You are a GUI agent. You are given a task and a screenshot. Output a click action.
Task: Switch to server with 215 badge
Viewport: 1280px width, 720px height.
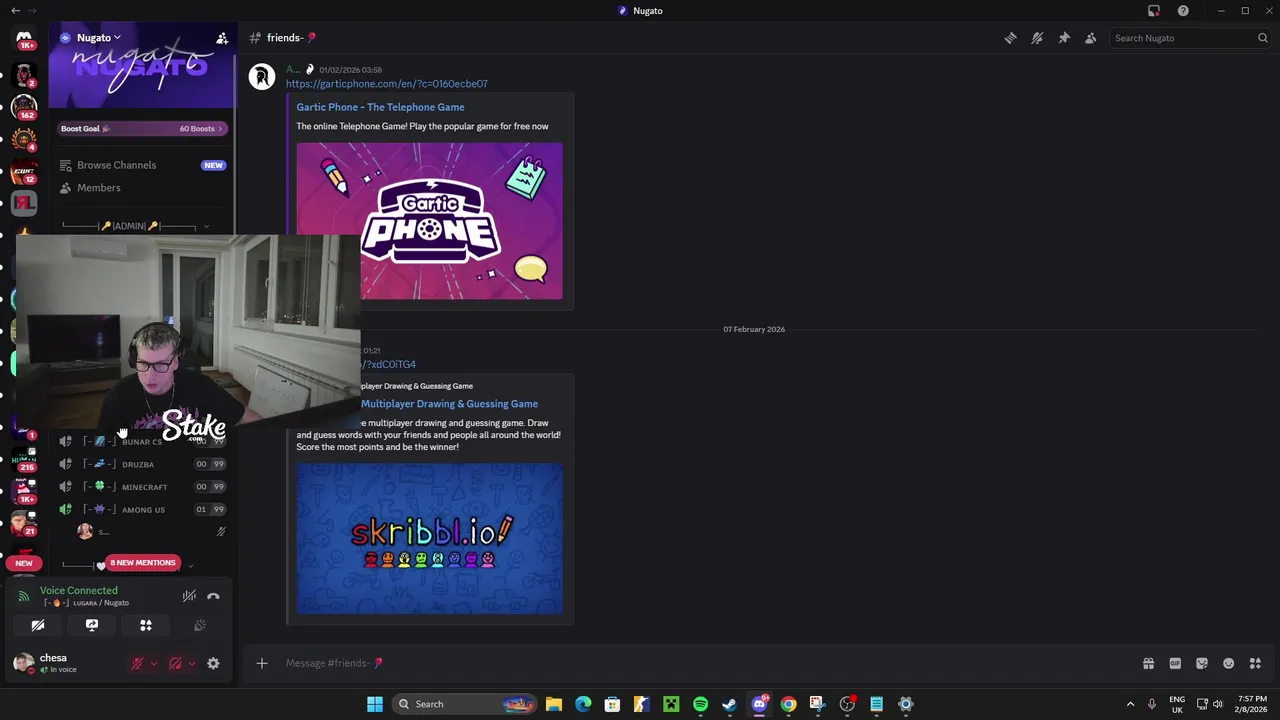pyautogui.click(x=24, y=458)
